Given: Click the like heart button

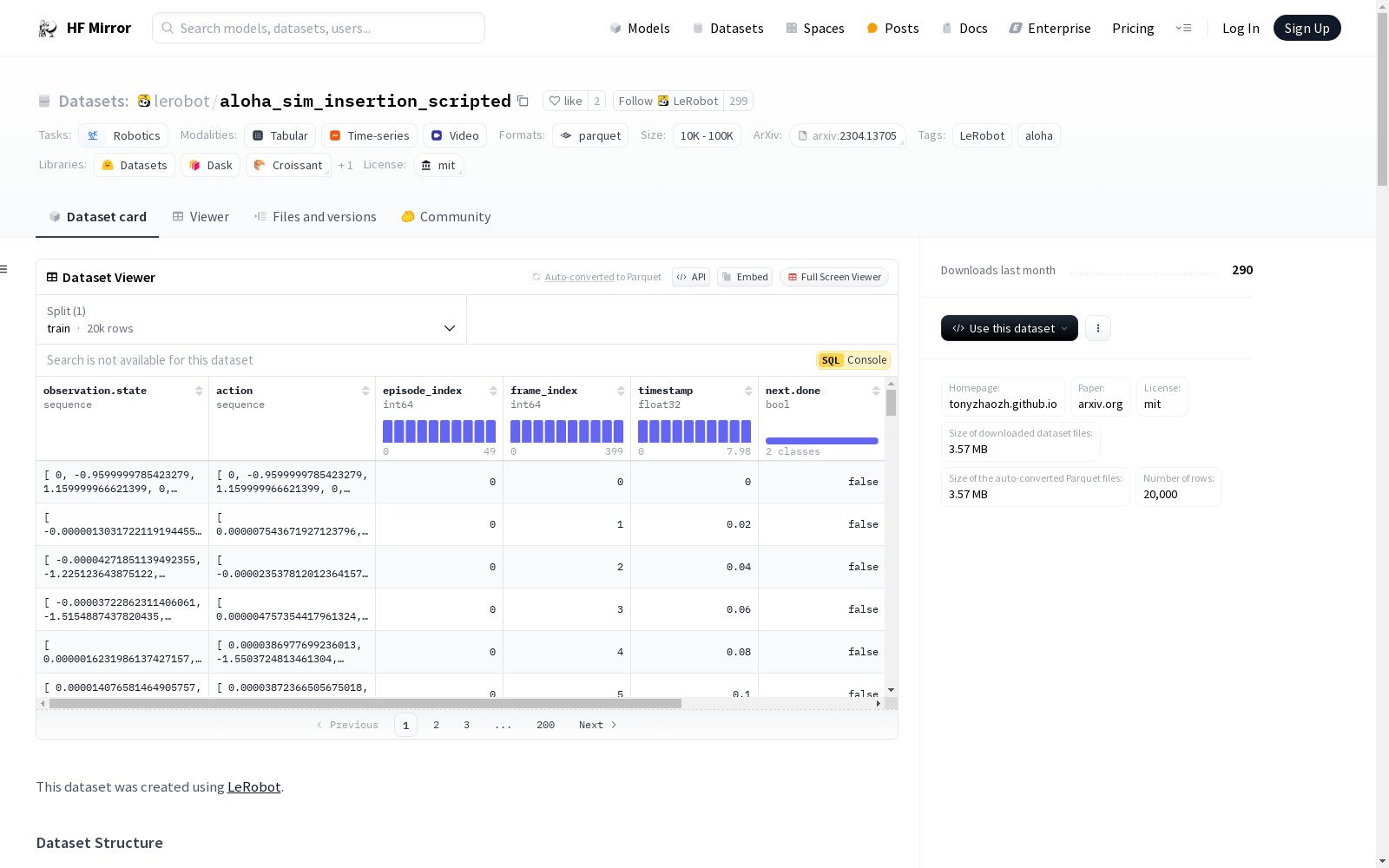Looking at the screenshot, I should 565,101.
